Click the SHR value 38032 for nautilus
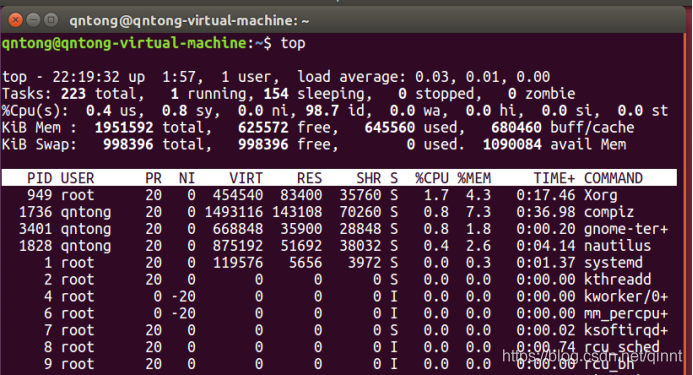693x375 pixels. [360, 246]
